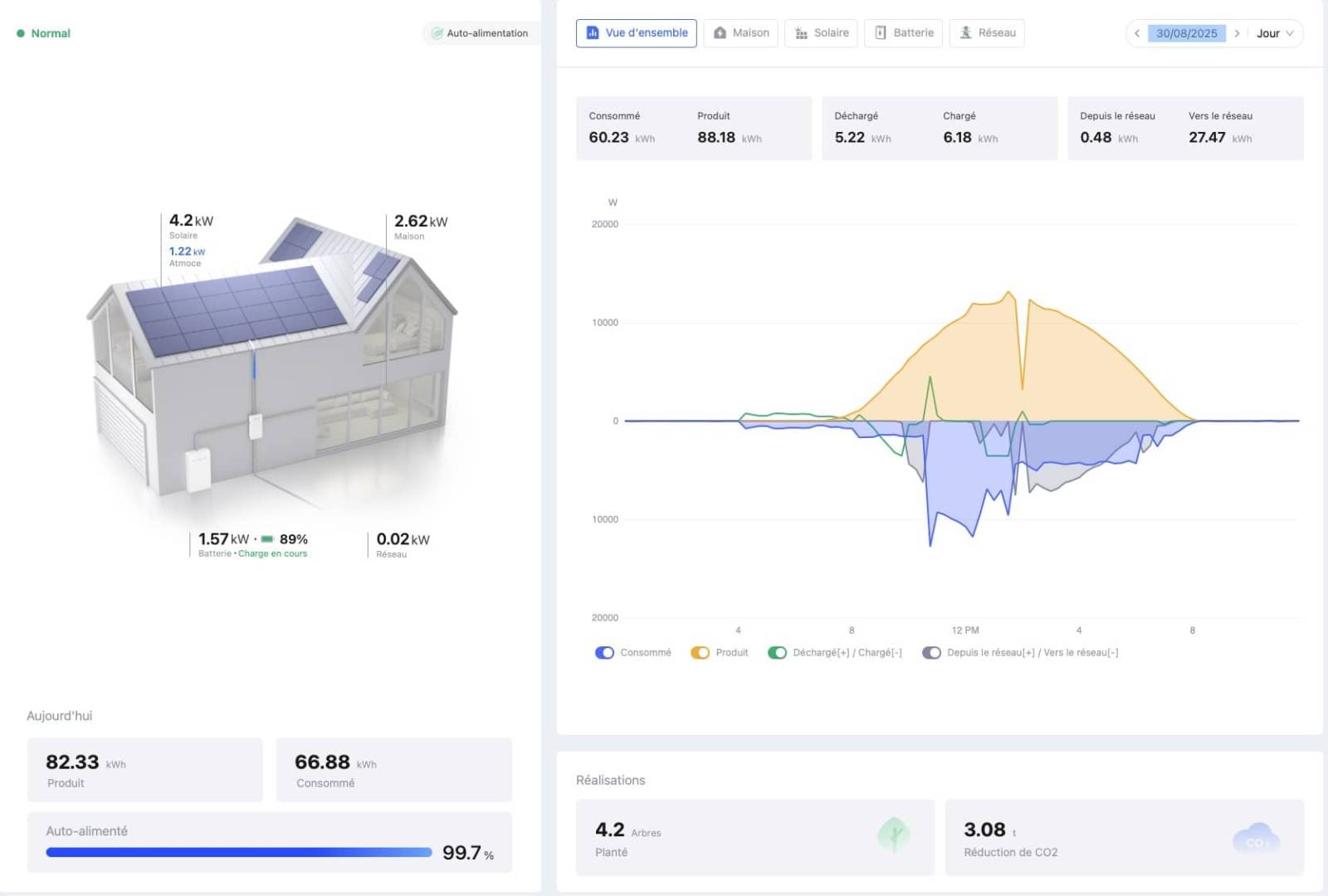The image size is (1328, 896).
Task: Click the battery icon in Batterie tab
Action: click(x=881, y=33)
